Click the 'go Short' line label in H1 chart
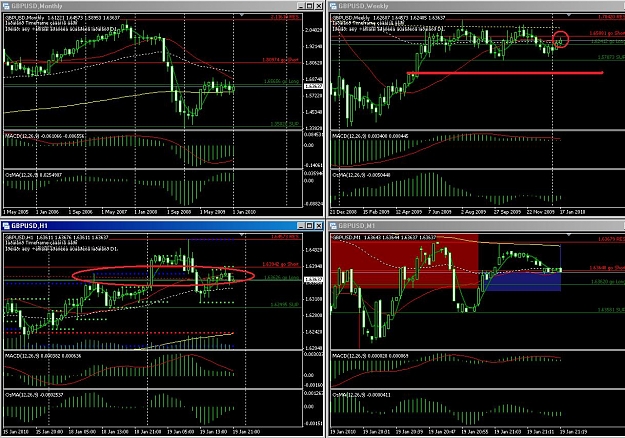The width and height of the screenshot is (625, 438). [280, 264]
